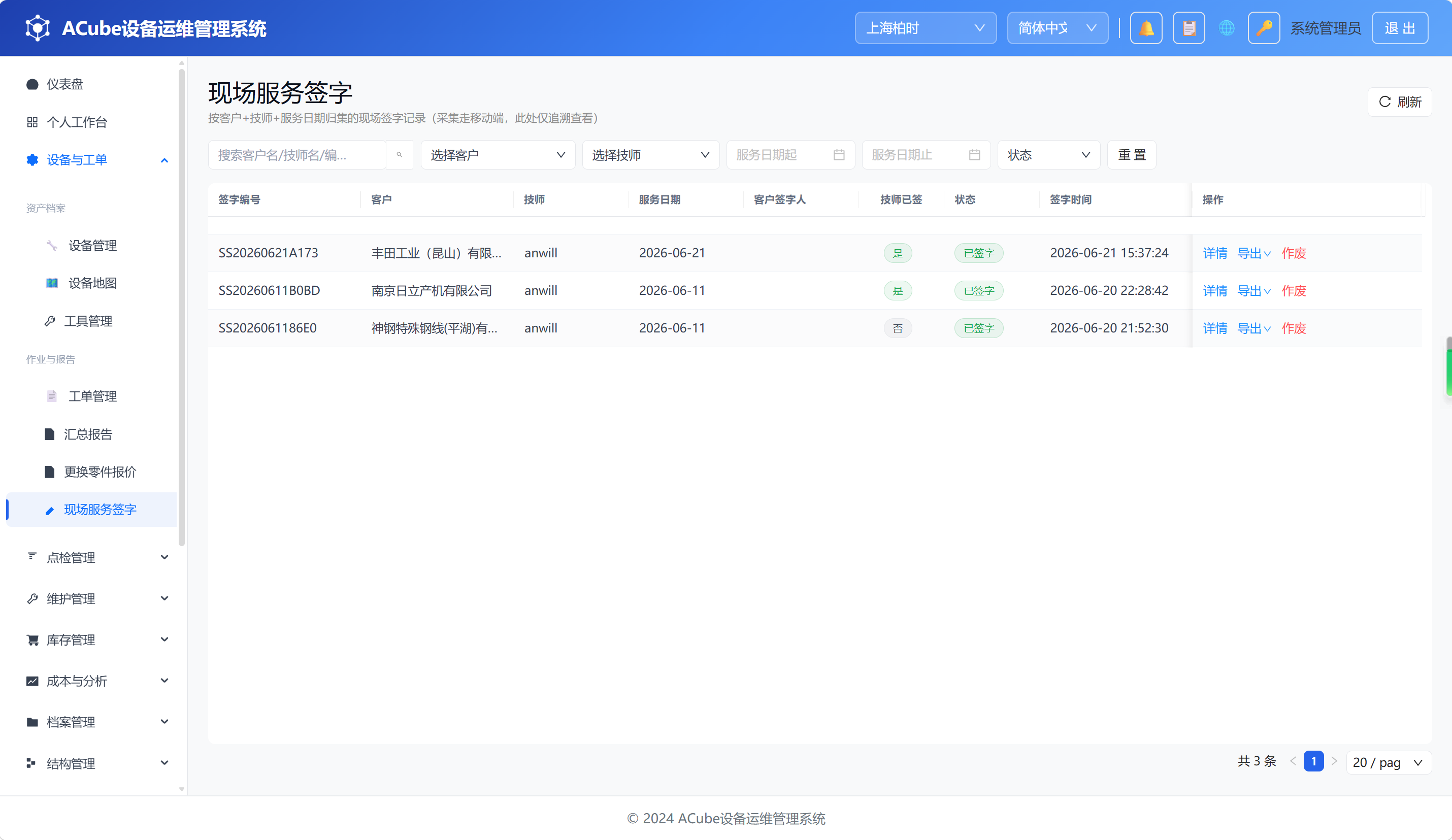Open 设备管理 menu item
This screenshot has width=1452, height=840.
pyautogui.click(x=91, y=246)
